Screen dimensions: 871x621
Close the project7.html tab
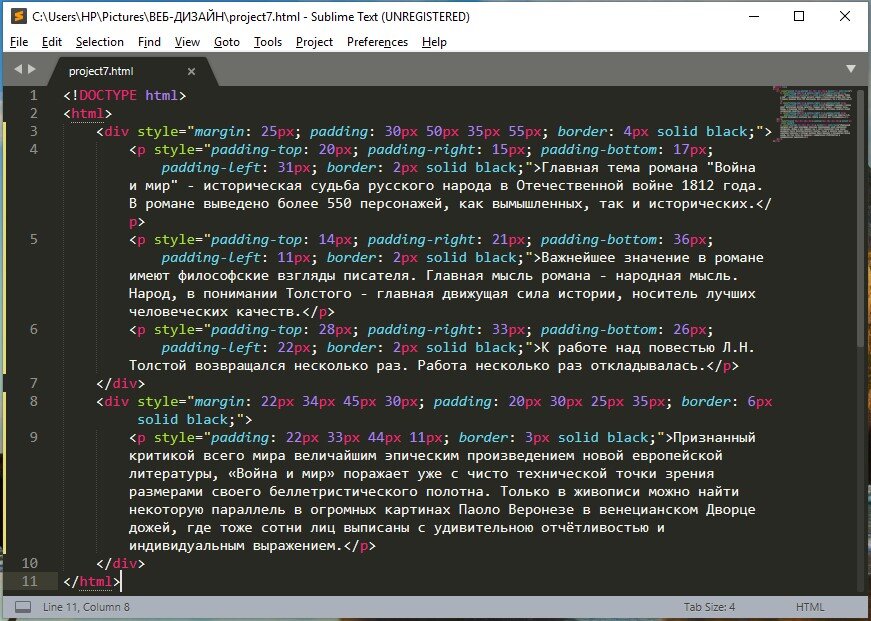click(190, 71)
